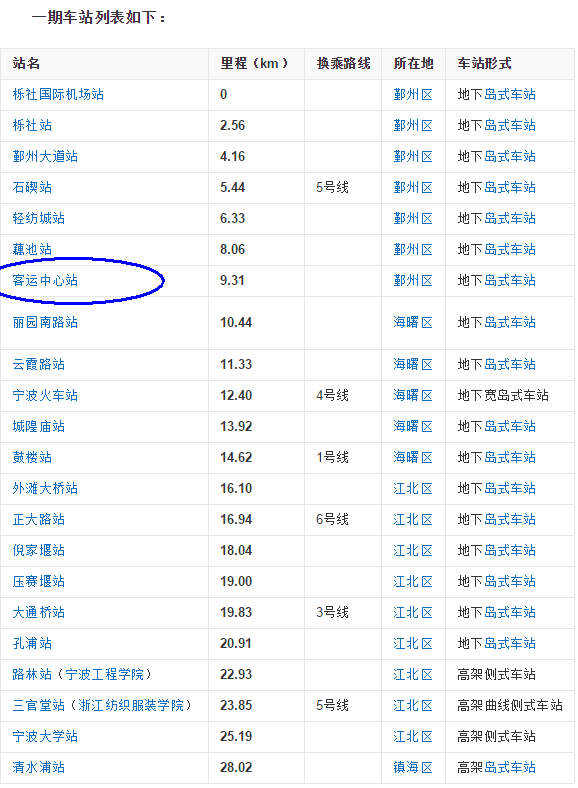Click the 换乘路线 column header
Image resolution: width=578 pixels, height=788 pixels.
[x=343, y=63]
